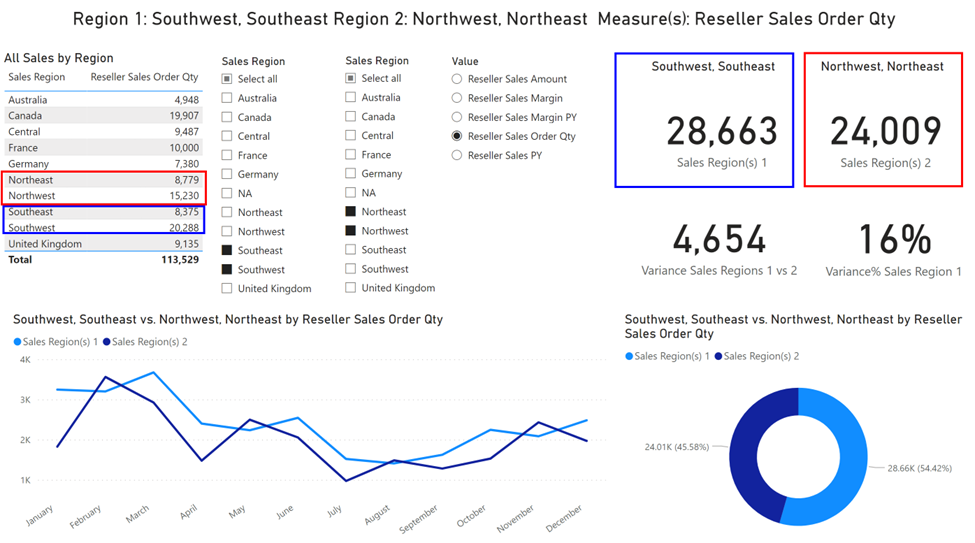Sort table by Reseller Sales Order Qty header
The width and height of the screenshot is (975, 543).
144,77
